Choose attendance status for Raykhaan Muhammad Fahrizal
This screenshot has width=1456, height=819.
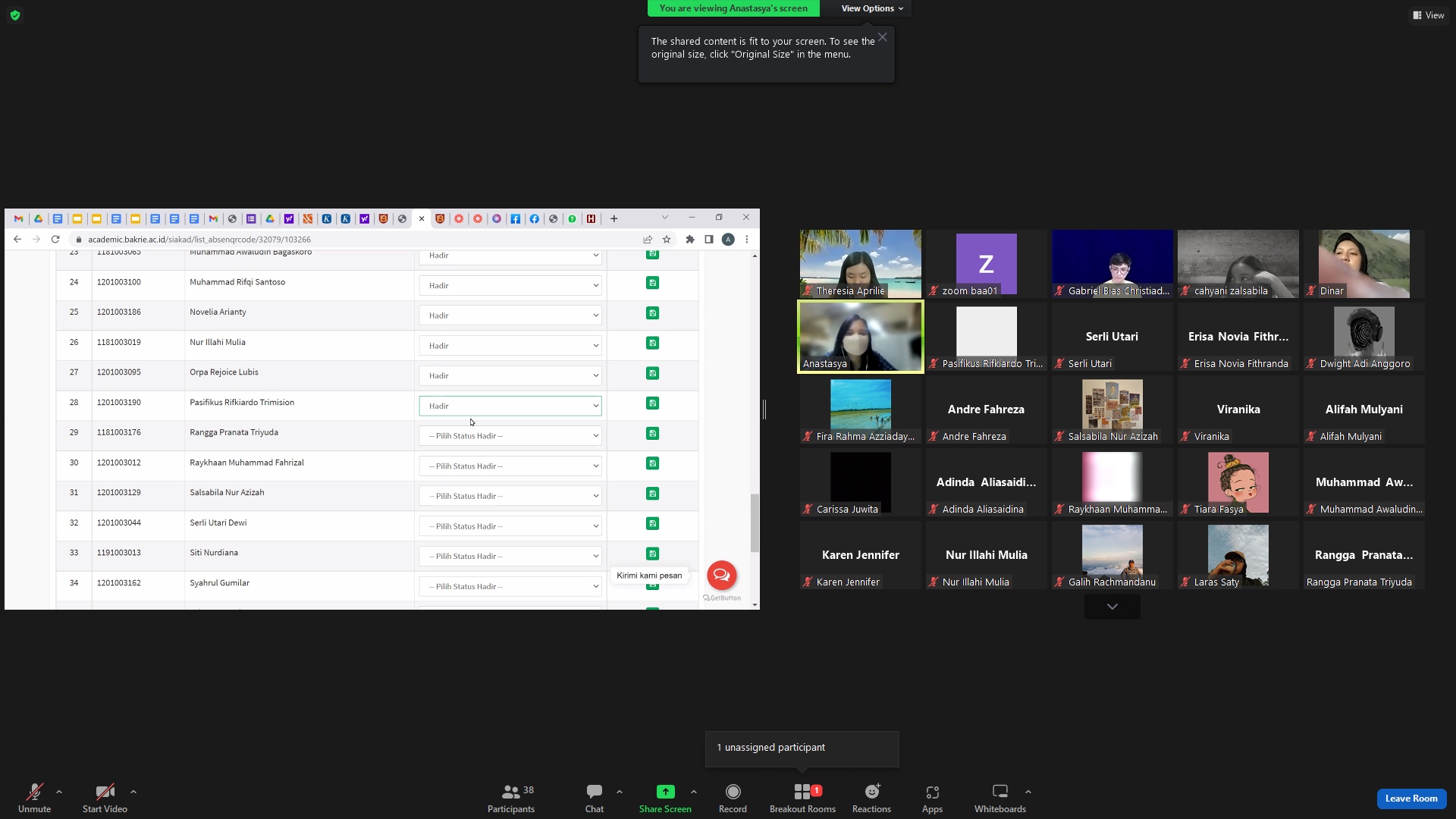tap(510, 466)
